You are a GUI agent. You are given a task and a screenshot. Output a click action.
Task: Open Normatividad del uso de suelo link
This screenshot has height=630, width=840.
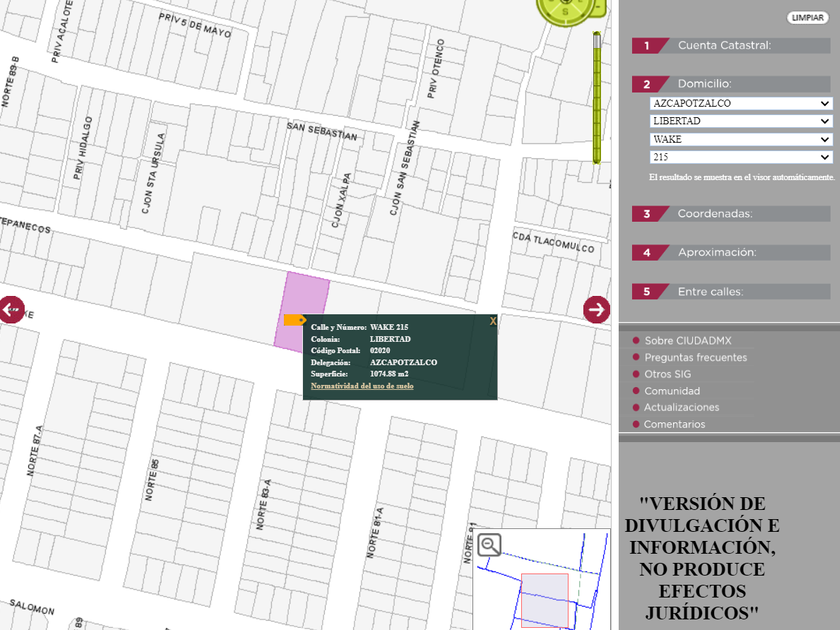(362, 385)
